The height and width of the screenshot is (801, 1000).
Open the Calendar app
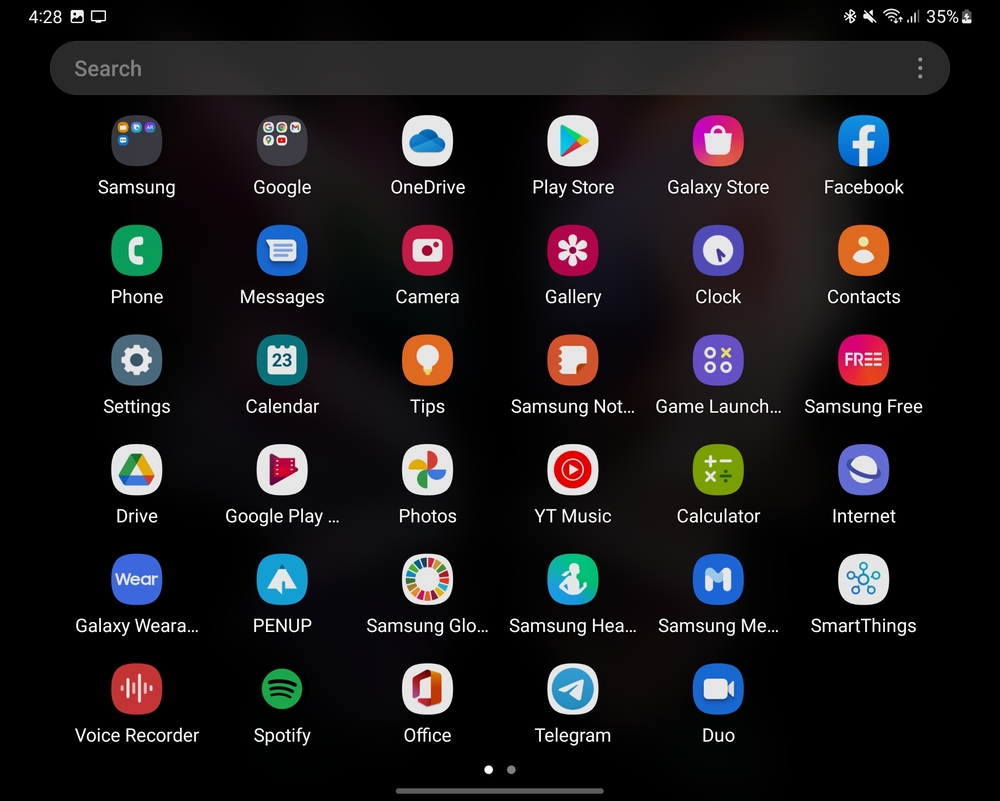(282, 360)
